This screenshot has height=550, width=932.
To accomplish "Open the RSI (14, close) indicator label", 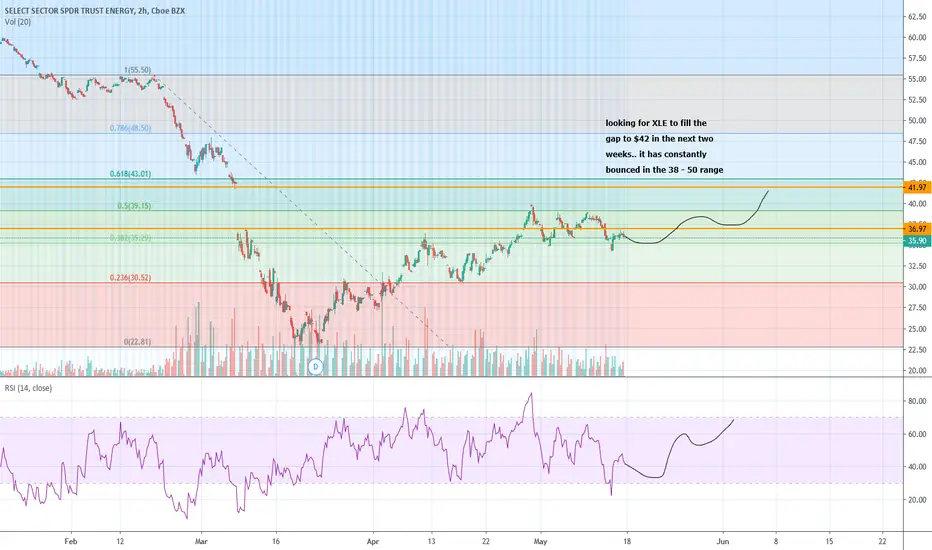I will click(29, 388).
